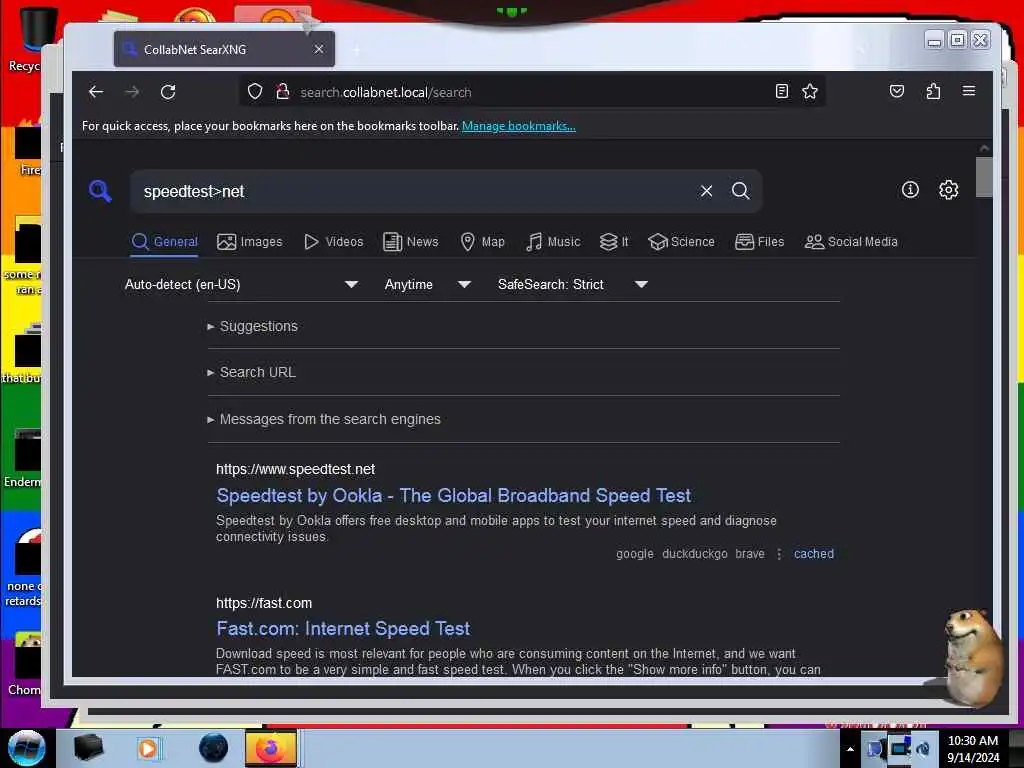Click the cached link for Speedtest
The height and width of the screenshot is (768, 1024).
[814, 554]
